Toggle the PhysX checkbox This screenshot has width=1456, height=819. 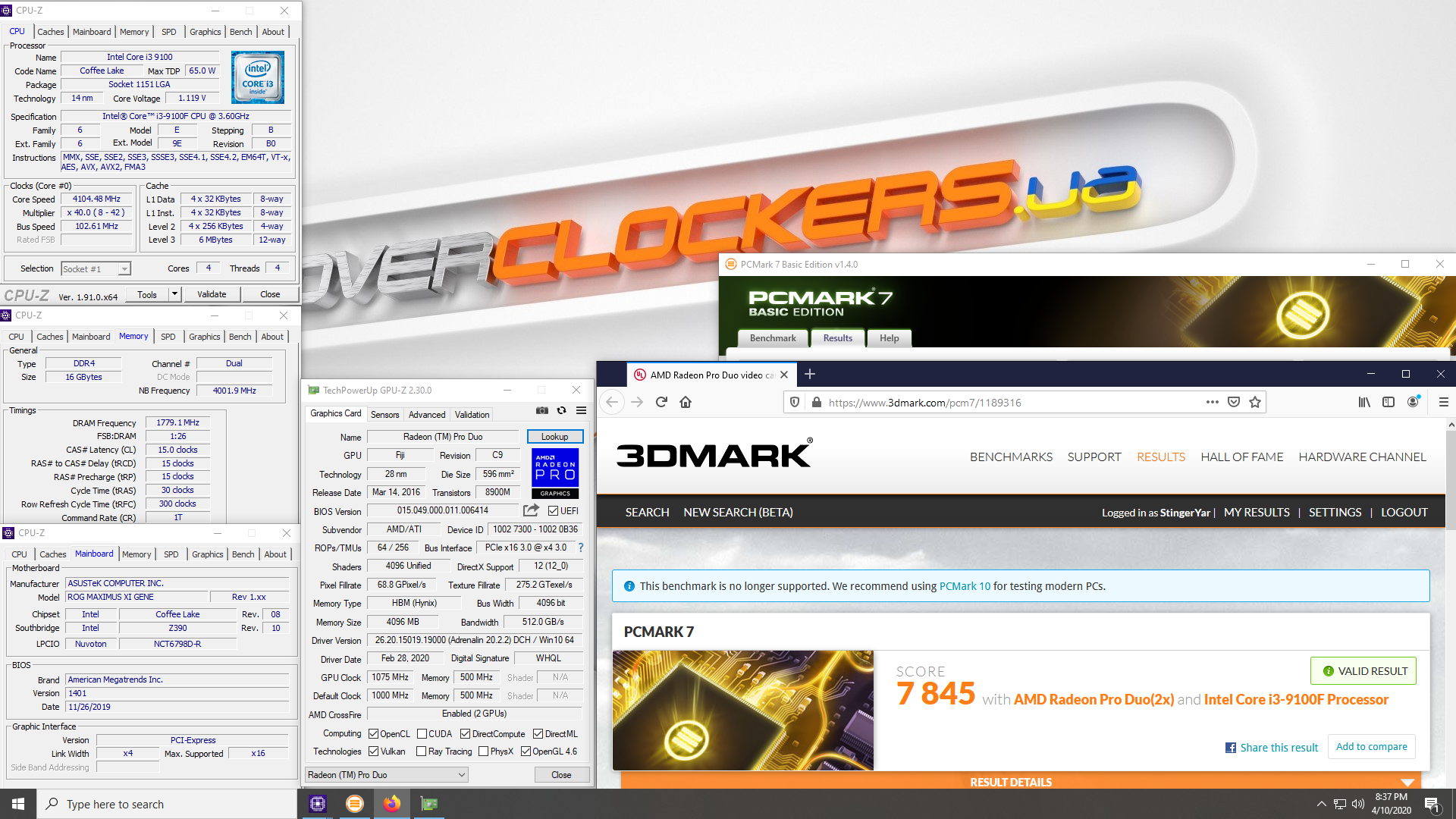click(x=483, y=752)
